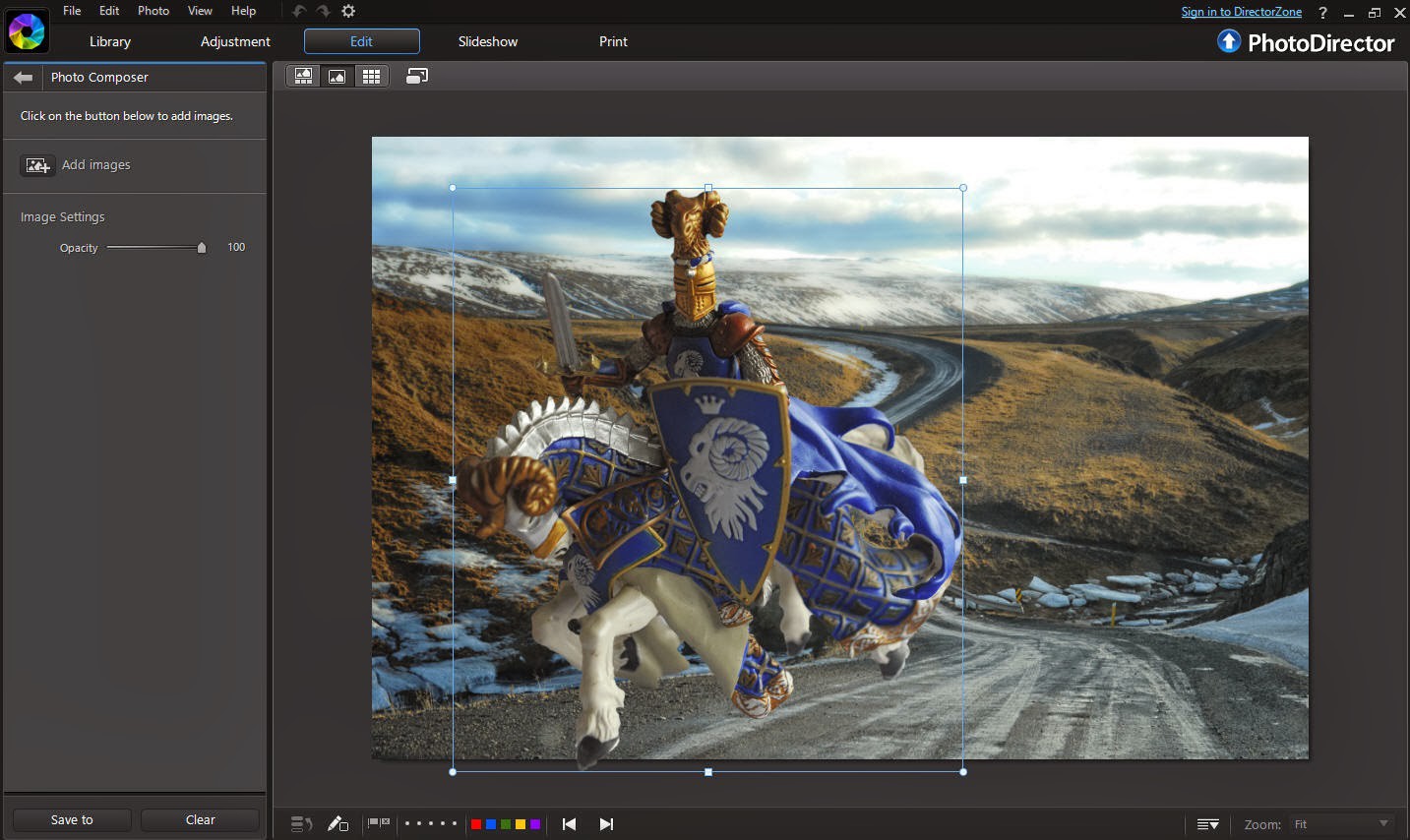Click the Opacity slider handle
Viewport: 1410px width, 840px height.
pos(202,248)
